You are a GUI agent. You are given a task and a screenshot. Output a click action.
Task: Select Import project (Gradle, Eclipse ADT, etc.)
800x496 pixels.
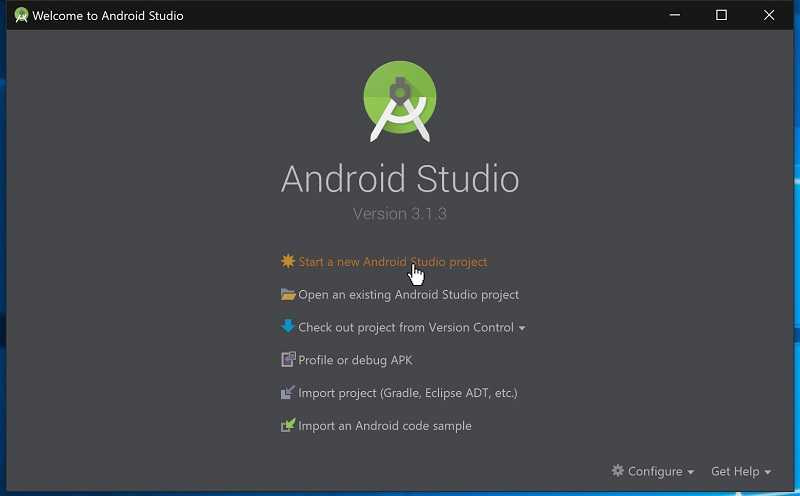tap(408, 393)
